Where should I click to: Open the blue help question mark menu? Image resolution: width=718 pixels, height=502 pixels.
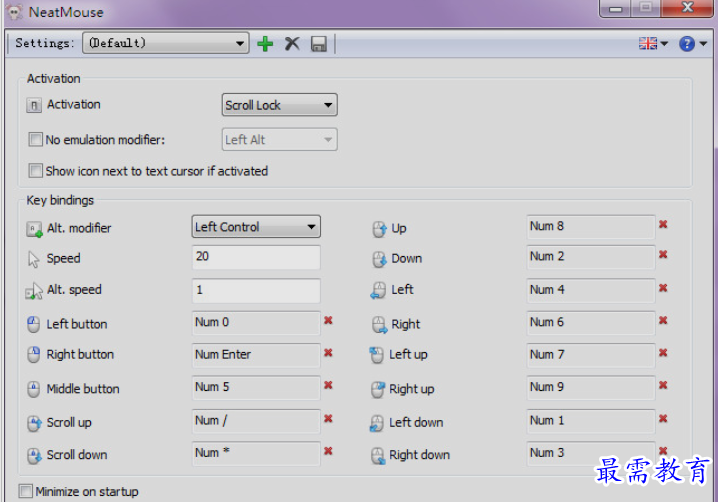tap(693, 44)
